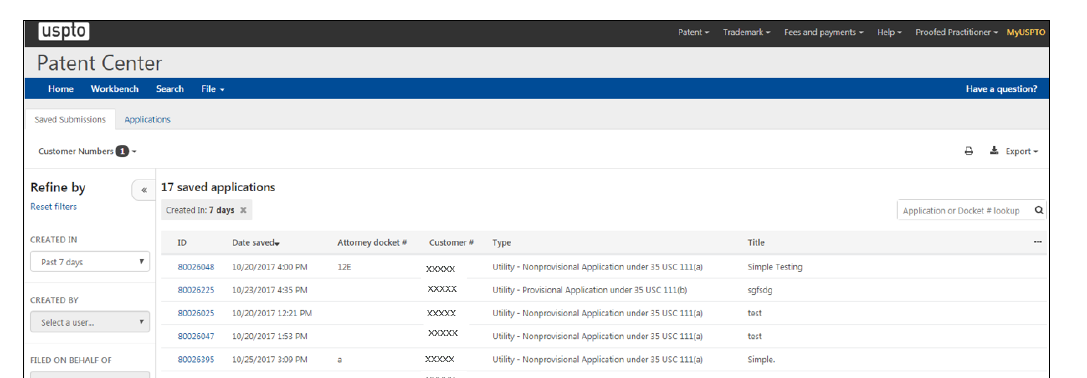Open saved application 80026048
This screenshot has height=378, width=1087.
[x=195, y=266]
